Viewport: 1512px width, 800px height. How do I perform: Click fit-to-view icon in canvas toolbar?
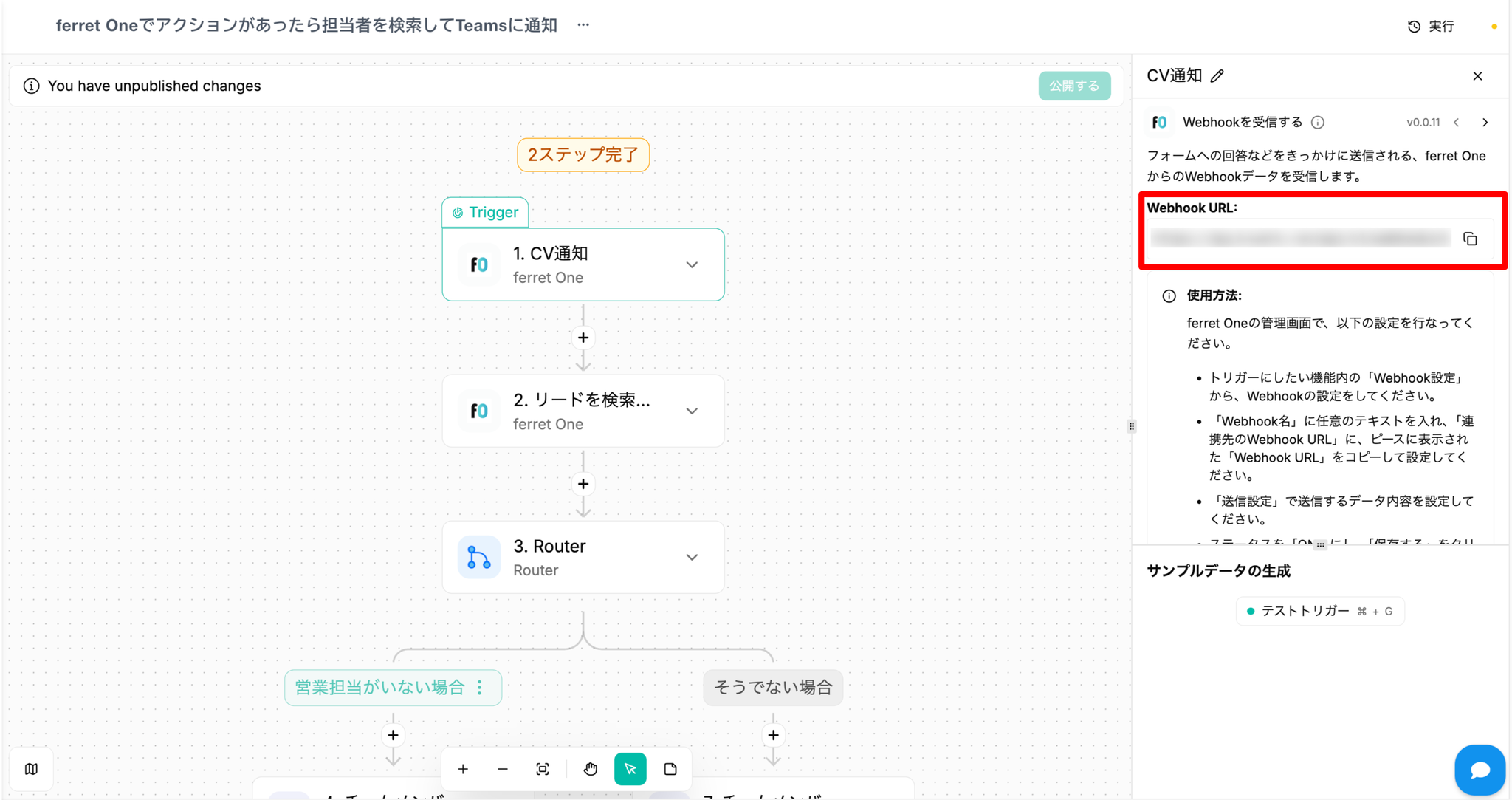tap(543, 769)
